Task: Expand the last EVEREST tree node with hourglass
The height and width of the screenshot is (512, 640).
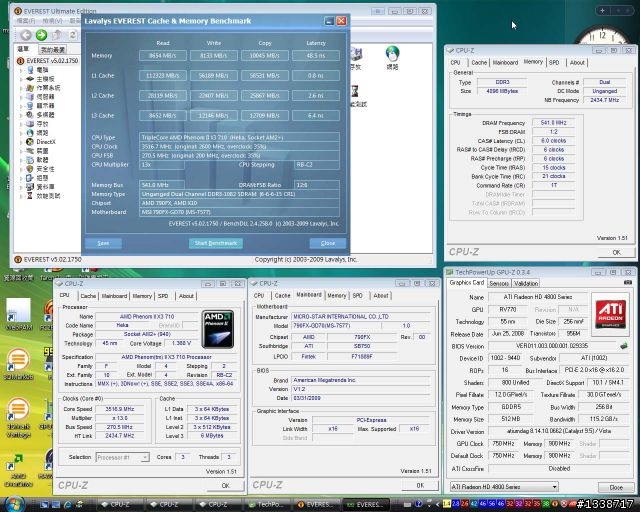Action: click(x=21, y=196)
